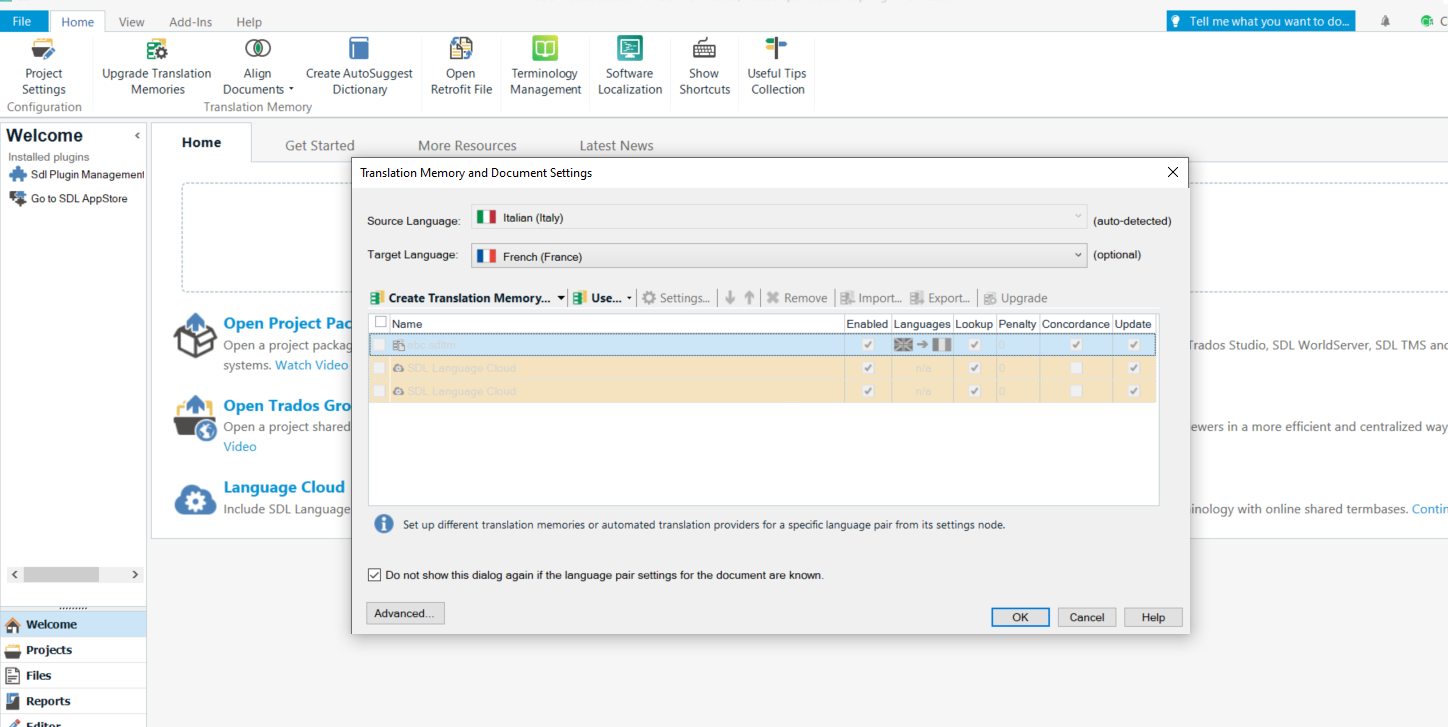Click the Open Trados GroupShare icon
Screen dimensions: 1448x727
coord(195,418)
